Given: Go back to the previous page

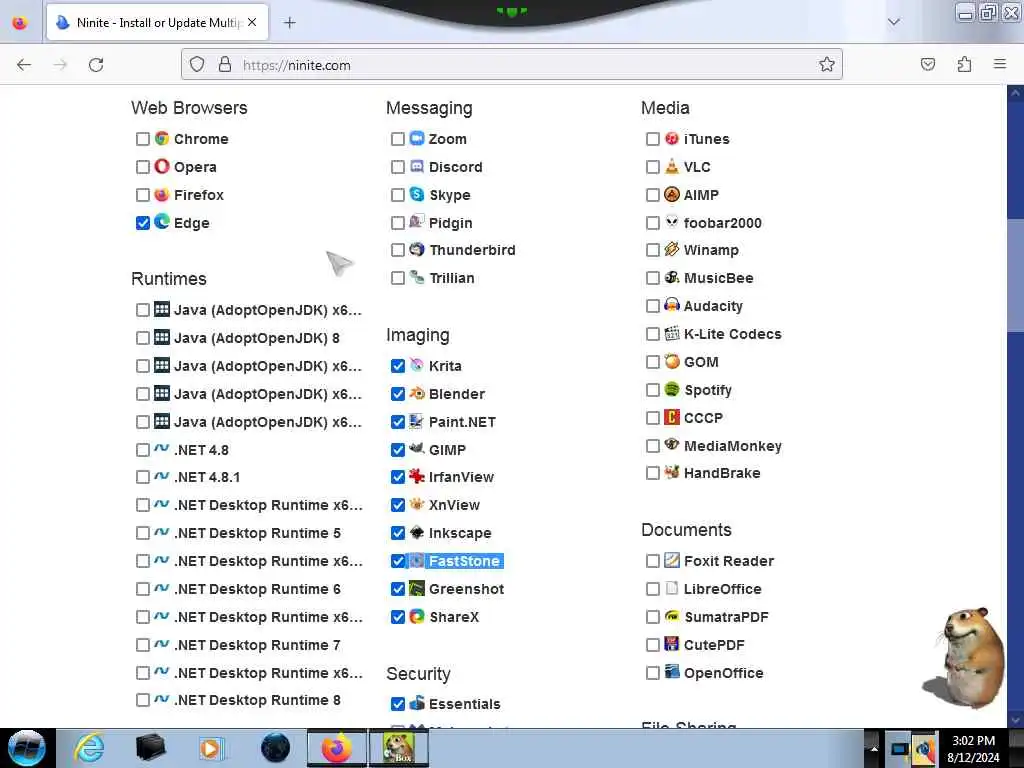Looking at the screenshot, I should tap(24, 65).
